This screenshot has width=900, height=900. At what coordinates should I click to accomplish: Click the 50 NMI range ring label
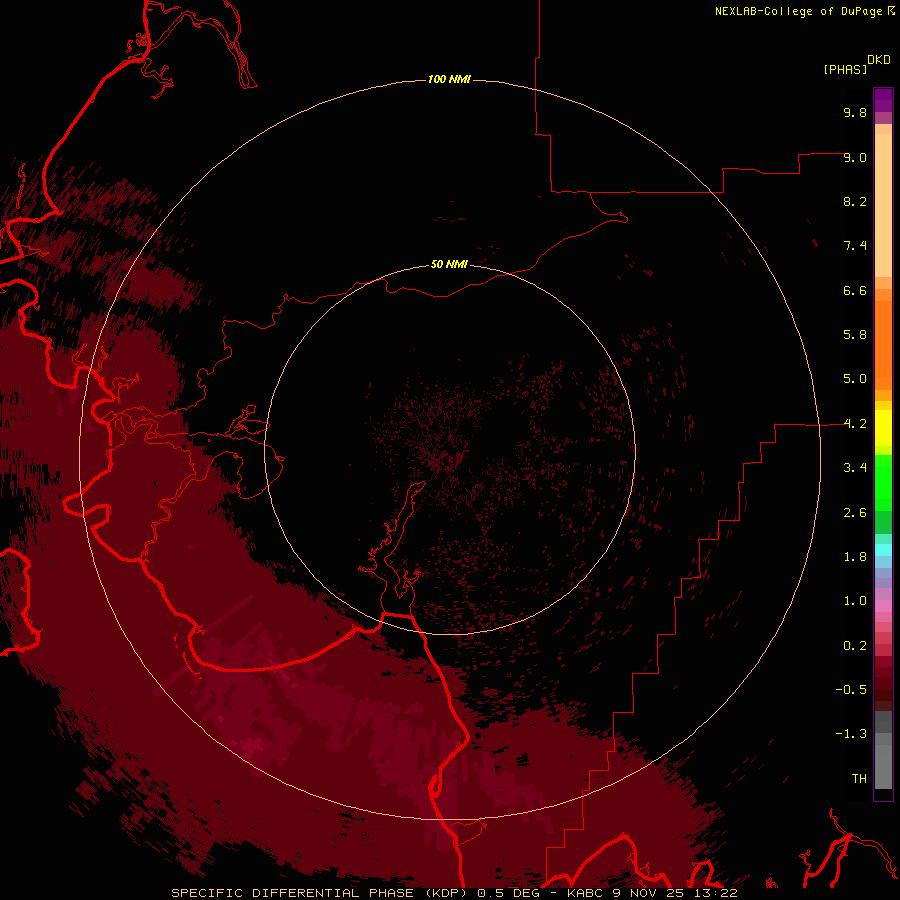[449, 264]
